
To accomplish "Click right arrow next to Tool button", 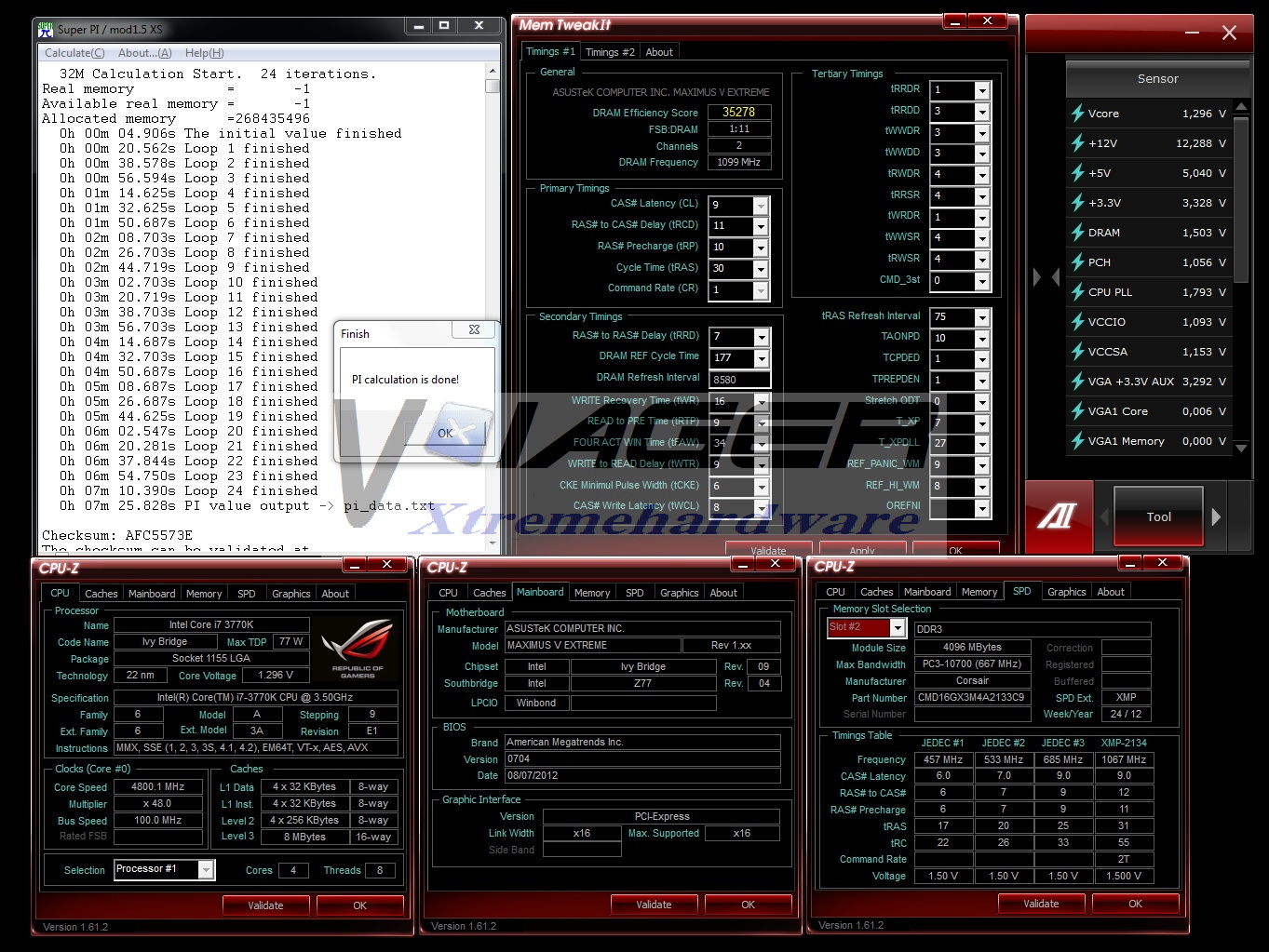I will click(x=1216, y=516).
